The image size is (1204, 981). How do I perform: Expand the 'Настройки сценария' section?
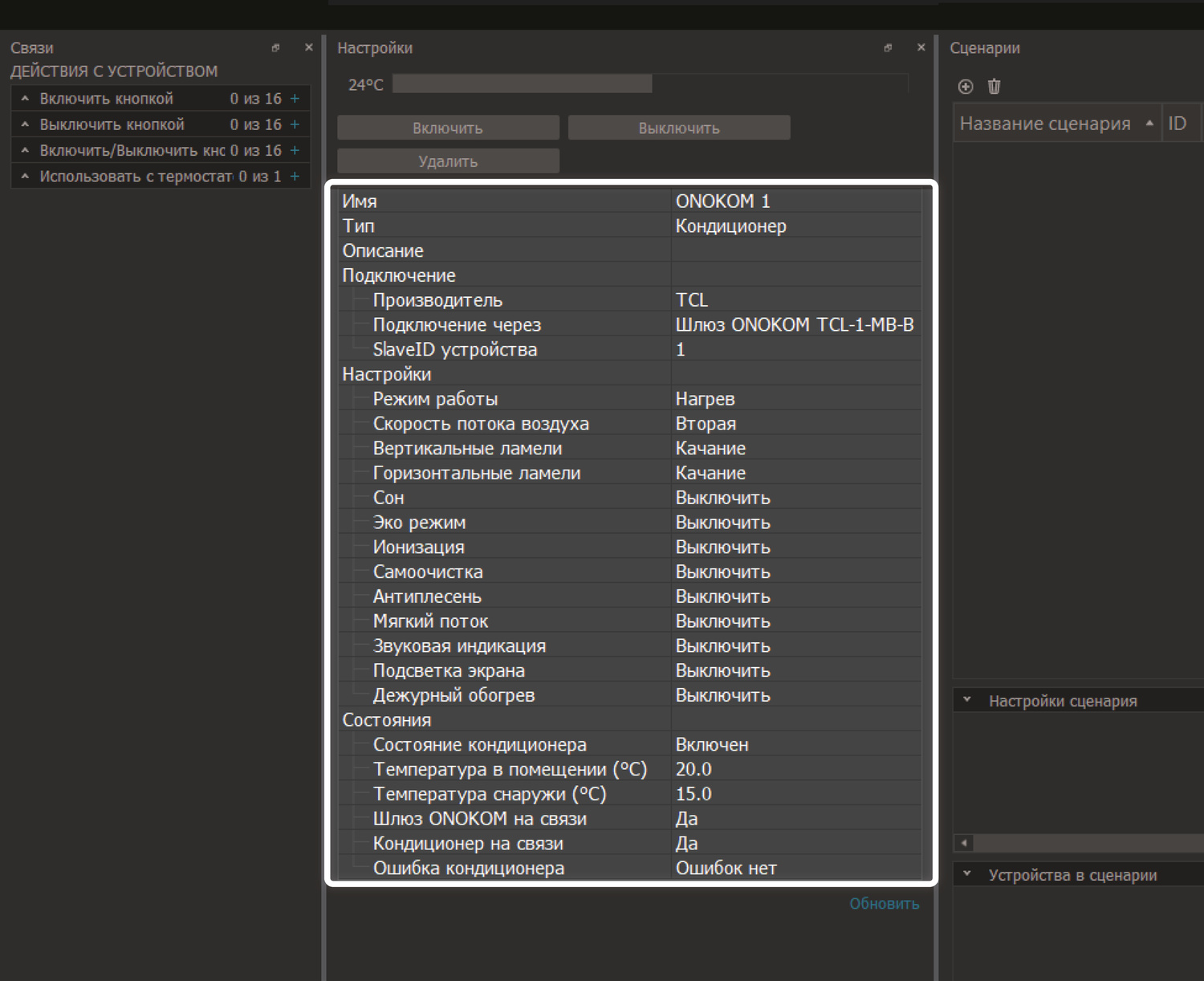coord(967,700)
